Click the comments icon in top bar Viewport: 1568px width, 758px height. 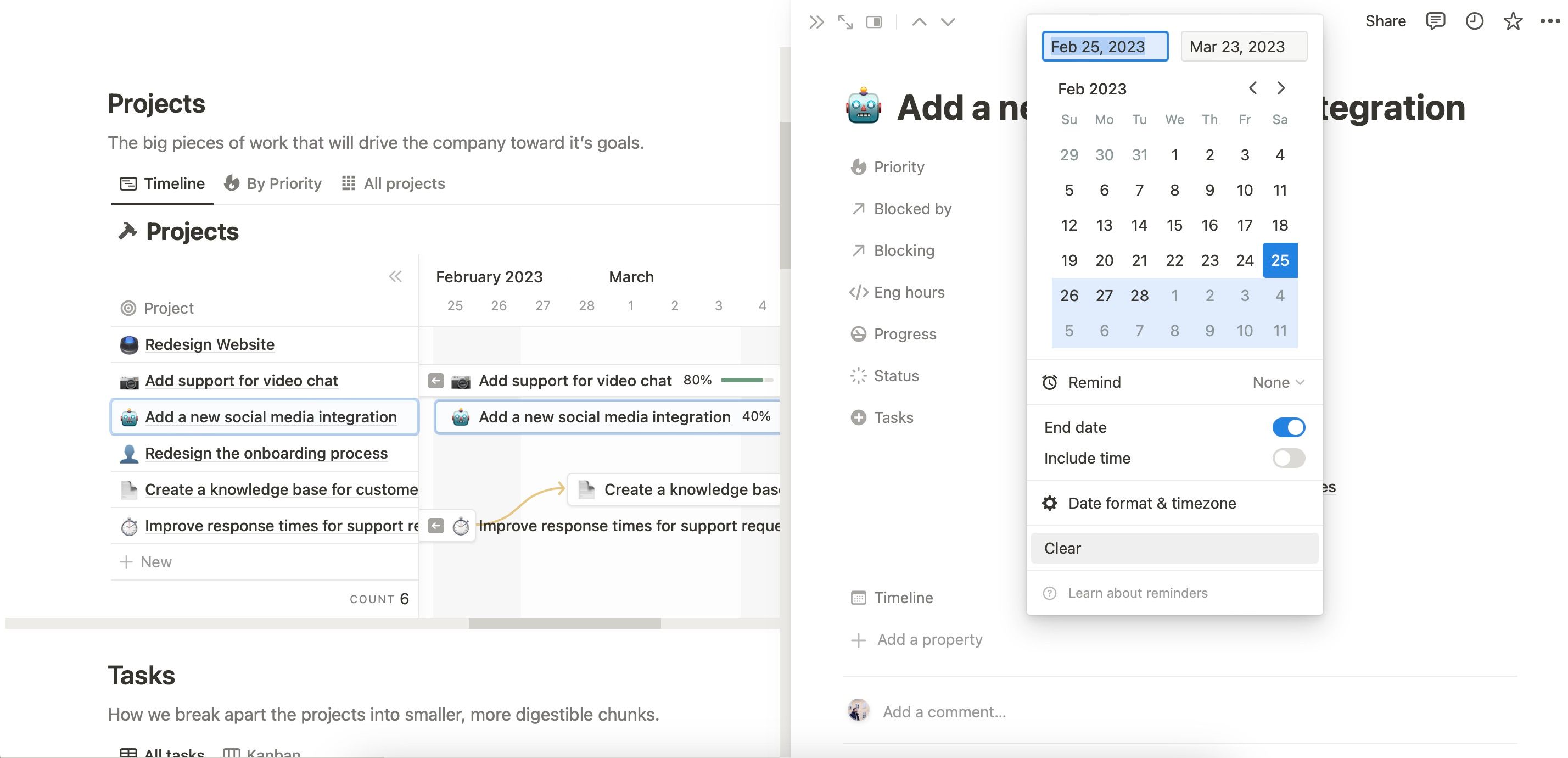coord(1435,21)
